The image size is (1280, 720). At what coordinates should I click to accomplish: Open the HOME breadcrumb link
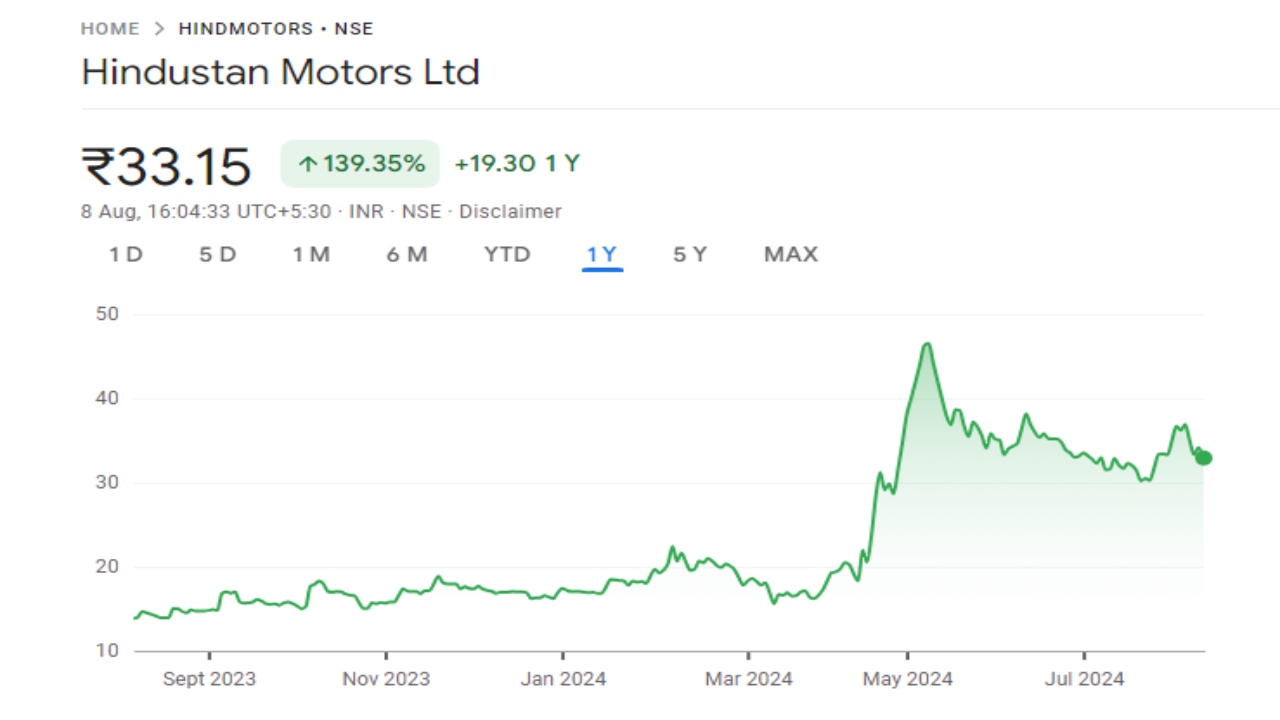tap(110, 29)
